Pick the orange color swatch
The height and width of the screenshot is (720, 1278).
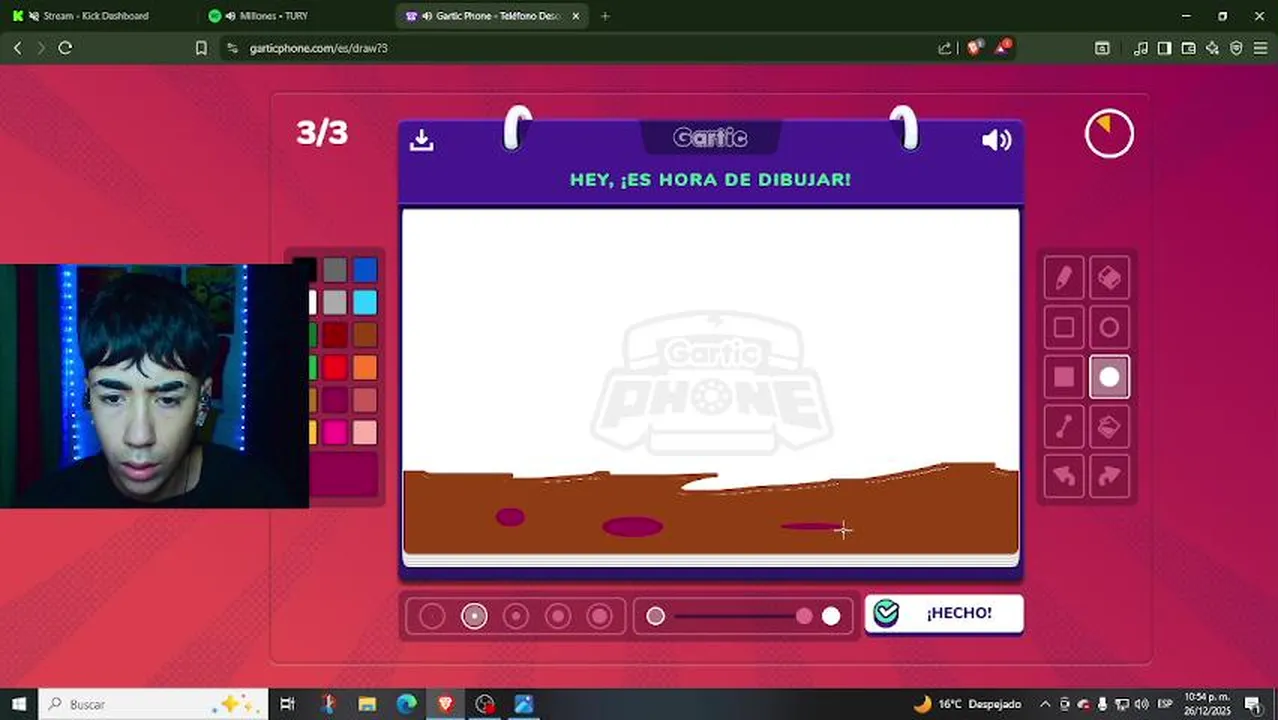point(365,367)
